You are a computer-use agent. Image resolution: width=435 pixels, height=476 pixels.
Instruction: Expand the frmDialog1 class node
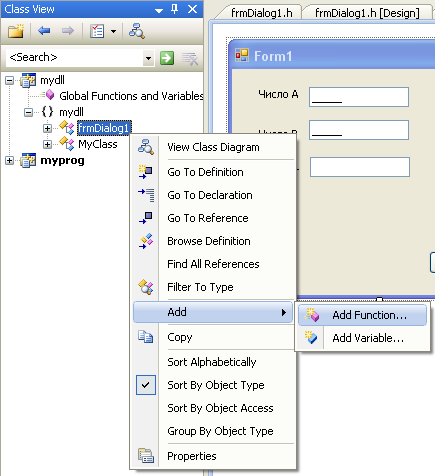click(x=47, y=128)
